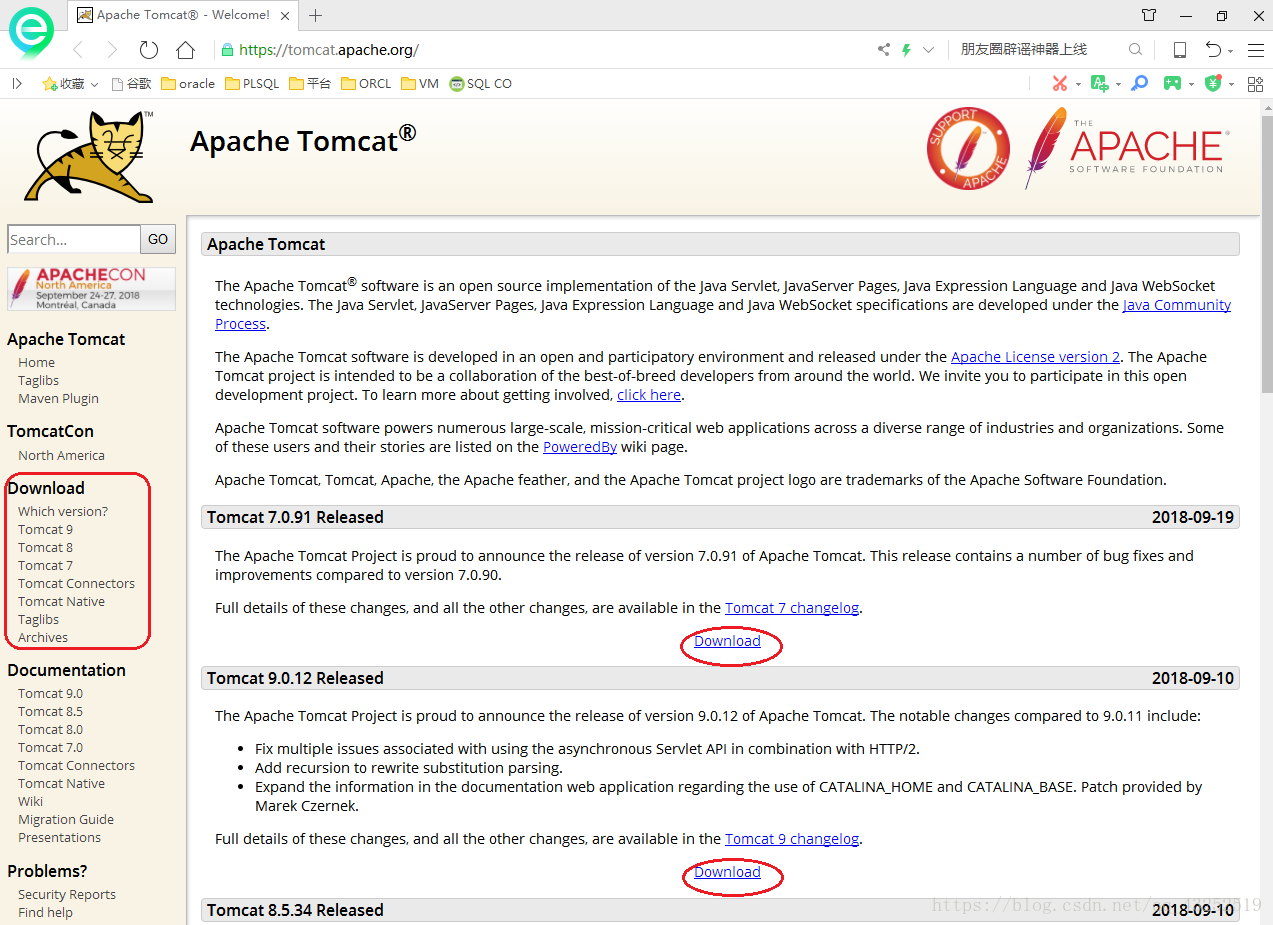1273x925 pixels.
Task: Open Tomcat 8.5 documentation link
Action: point(50,711)
